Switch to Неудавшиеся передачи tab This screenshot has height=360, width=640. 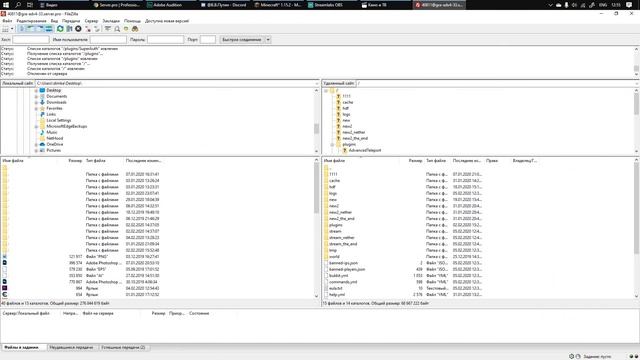[71, 347]
